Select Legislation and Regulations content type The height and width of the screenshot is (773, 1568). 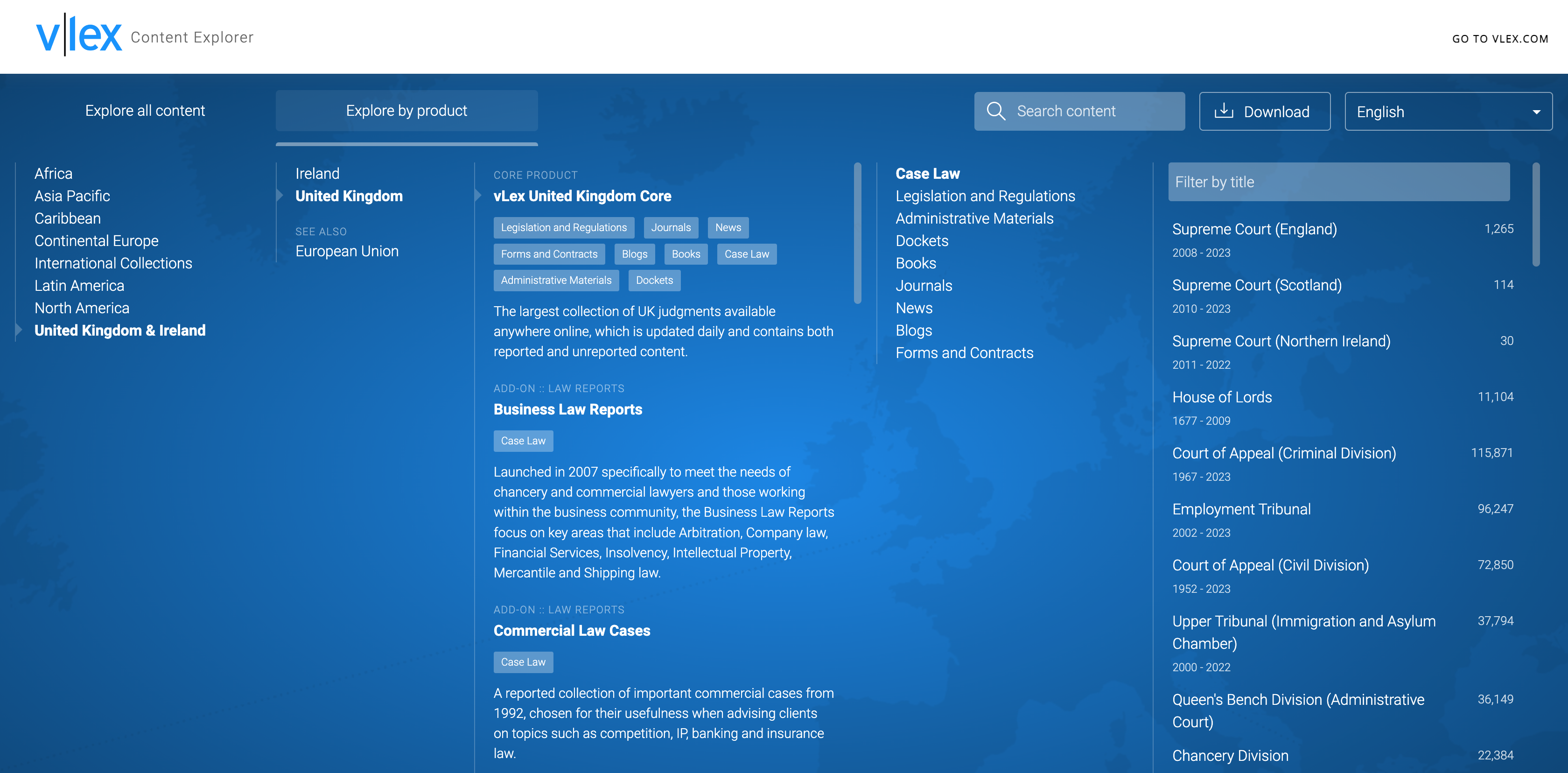pos(985,196)
